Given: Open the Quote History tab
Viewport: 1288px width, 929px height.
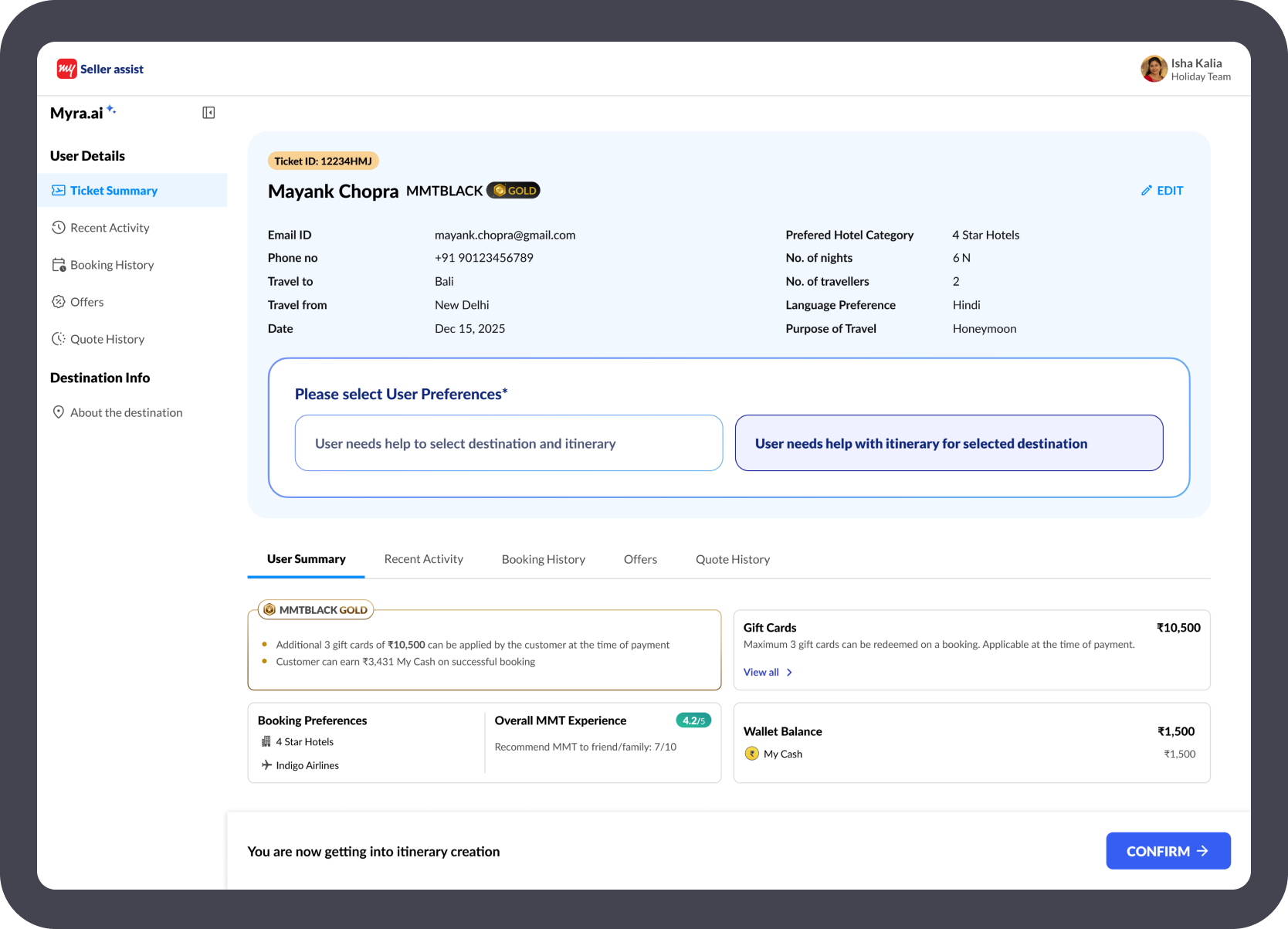Looking at the screenshot, I should [733, 559].
